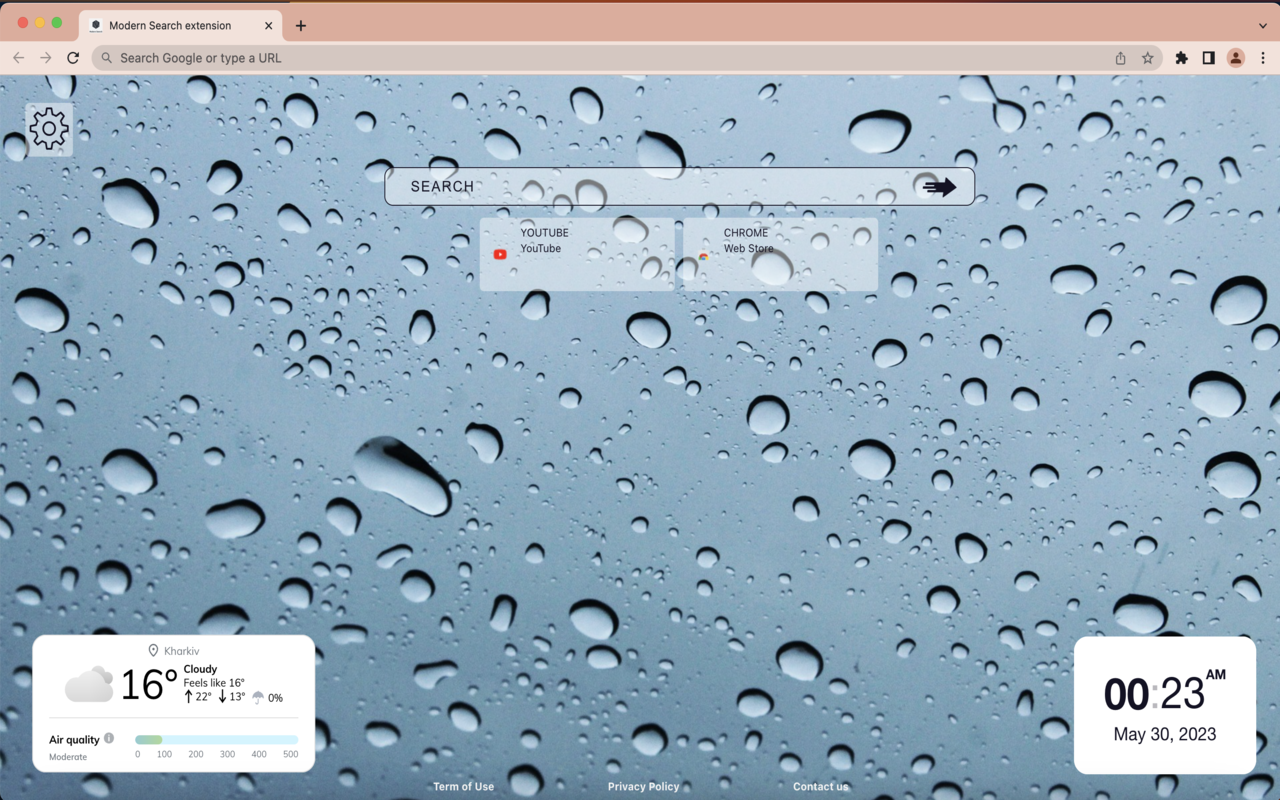Screen dimensions: 1280x800
Task: Click the Chrome Web Store rainbow icon
Action: click(704, 256)
